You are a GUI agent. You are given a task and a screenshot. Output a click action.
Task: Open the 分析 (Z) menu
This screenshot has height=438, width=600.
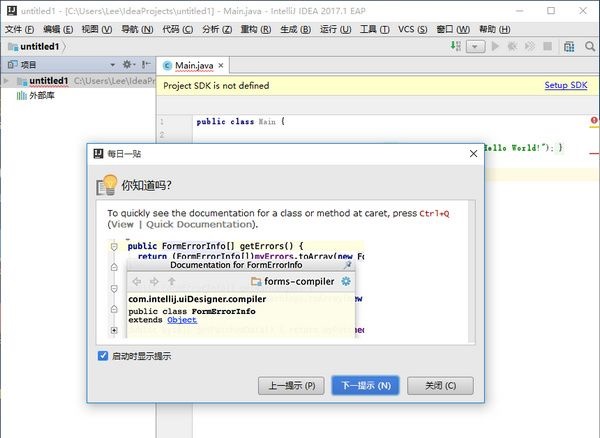pyautogui.click(x=217, y=29)
